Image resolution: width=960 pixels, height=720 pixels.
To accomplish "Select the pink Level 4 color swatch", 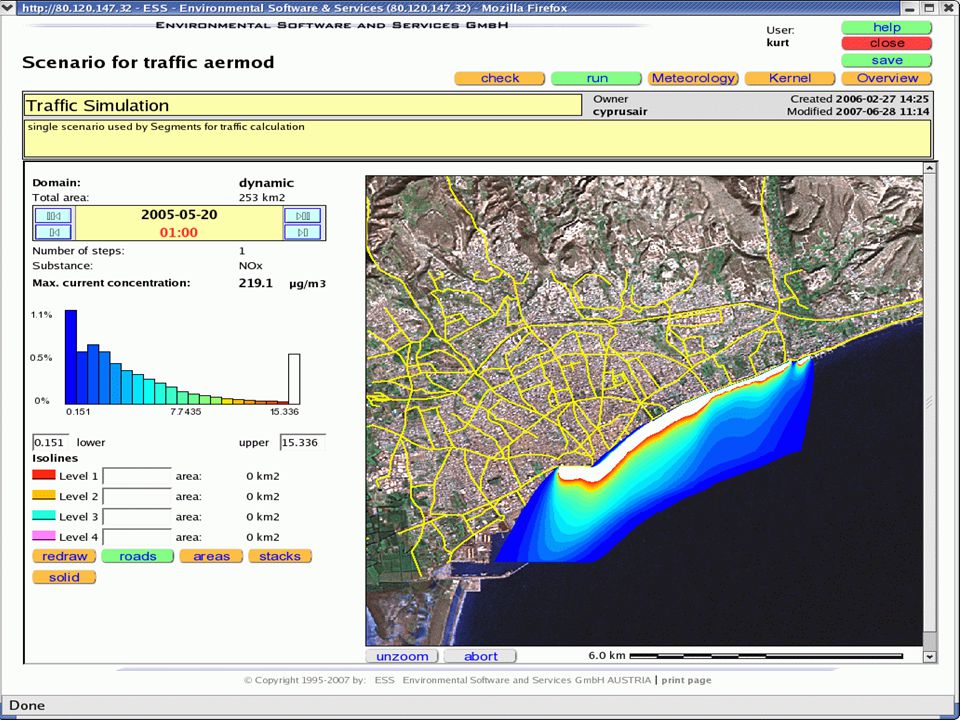I will 43,536.
